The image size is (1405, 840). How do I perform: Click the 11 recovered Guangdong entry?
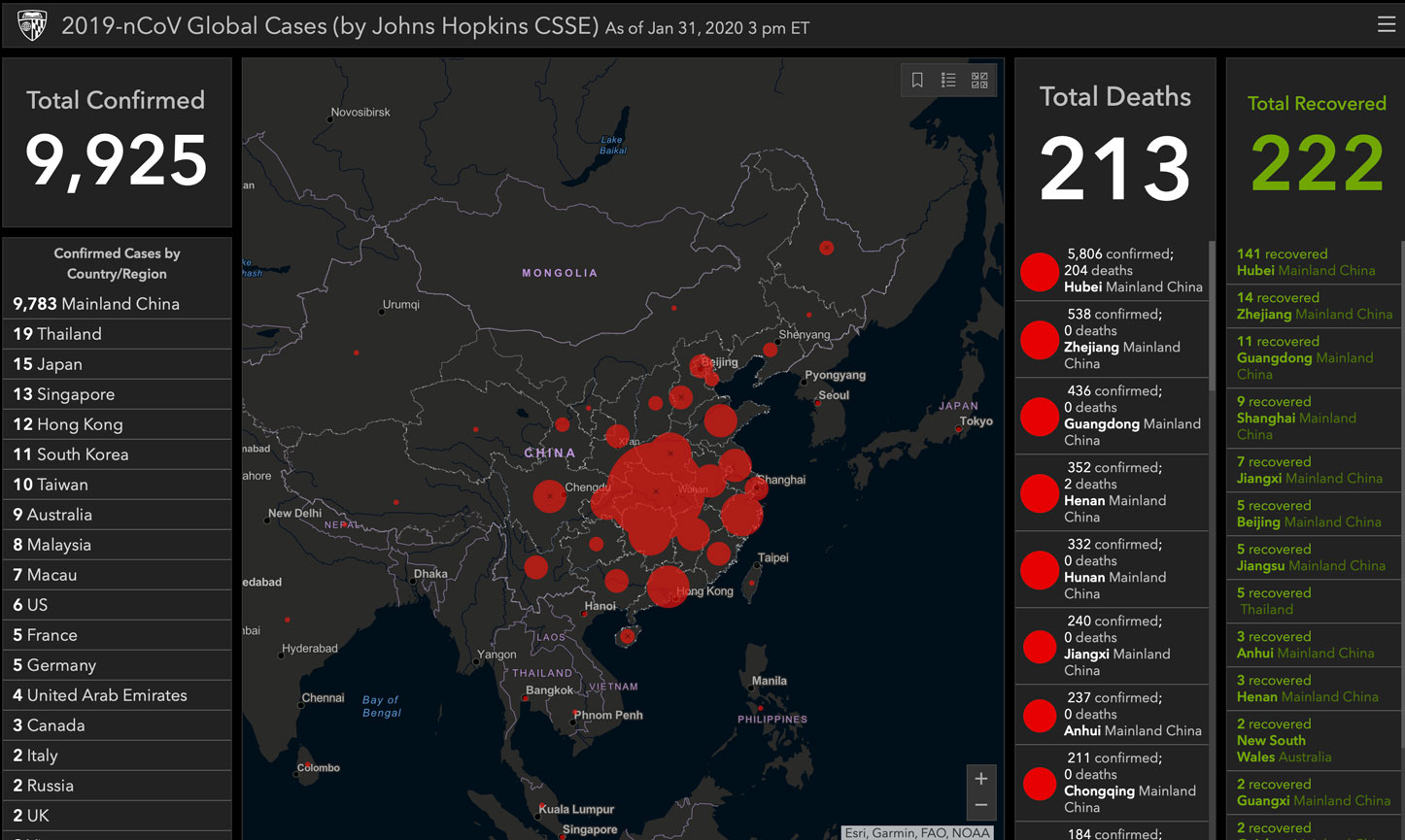[x=1313, y=357]
